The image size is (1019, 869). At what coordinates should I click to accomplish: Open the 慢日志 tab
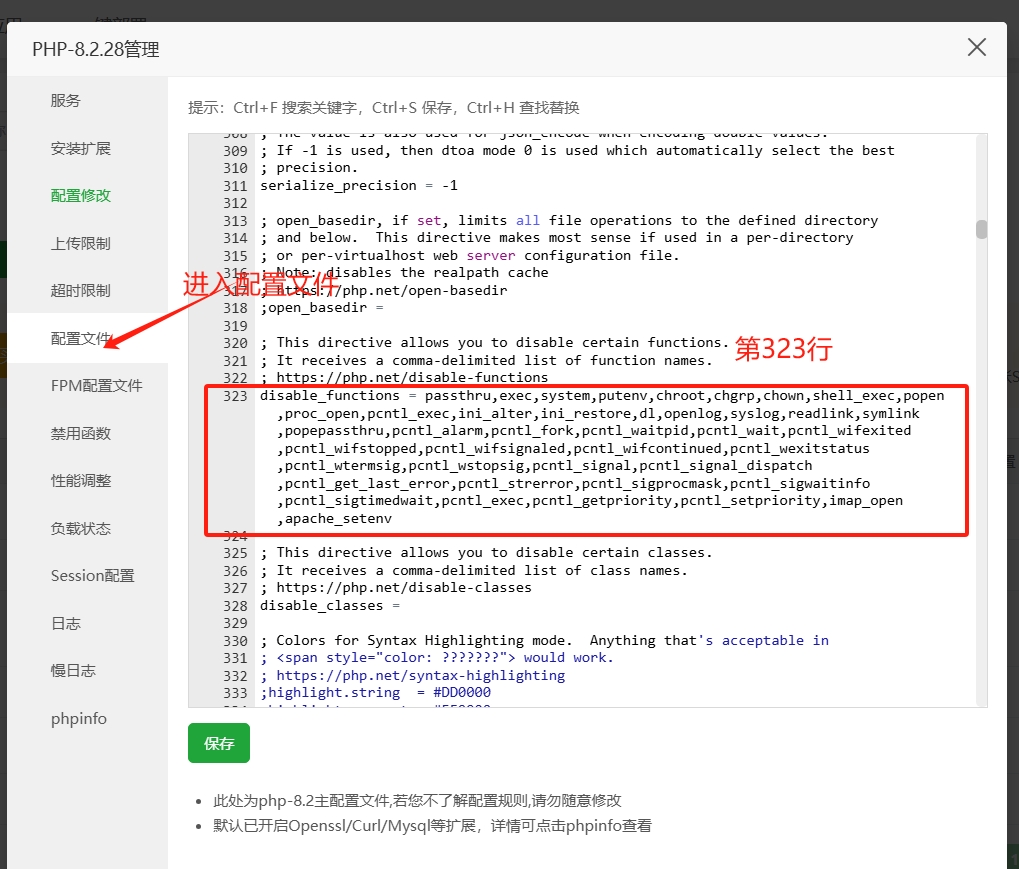click(73, 671)
